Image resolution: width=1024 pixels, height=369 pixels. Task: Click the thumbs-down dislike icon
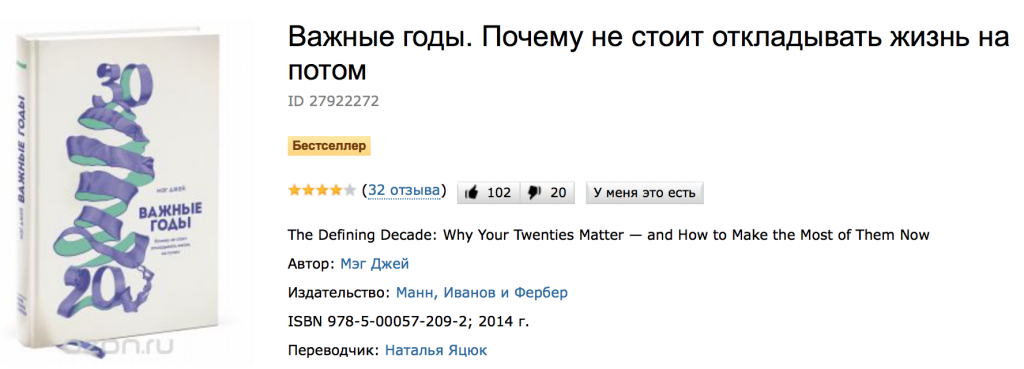coord(535,193)
